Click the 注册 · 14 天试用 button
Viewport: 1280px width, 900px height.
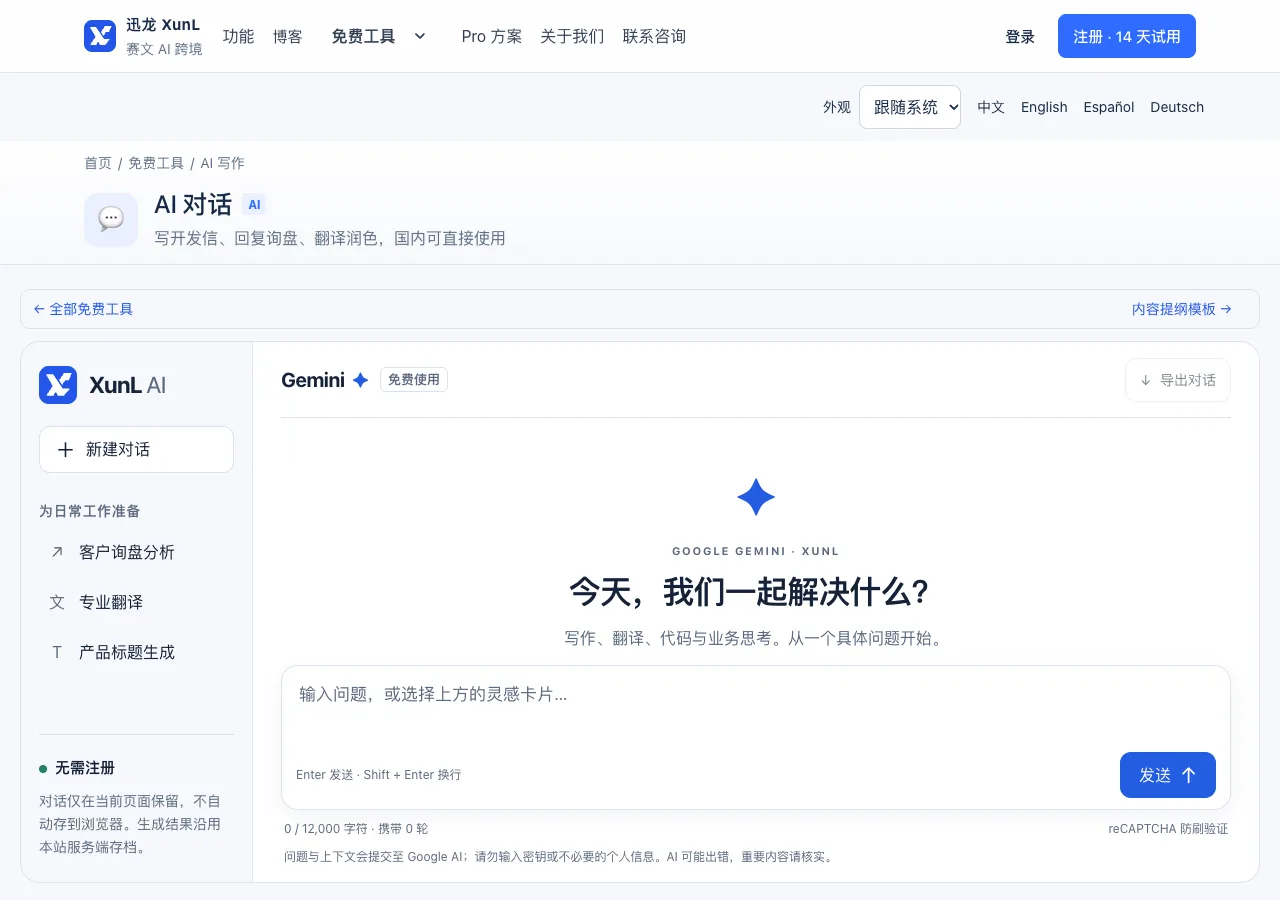pos(1127,36)
